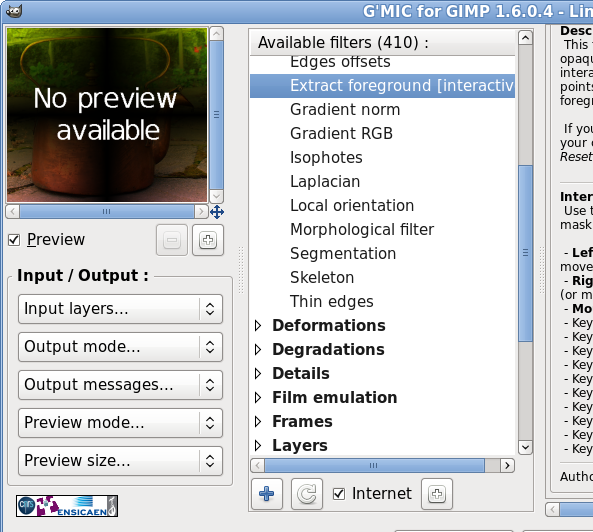Click the refresh filters button
The image size is (593, 532).
tap(307, 494)
